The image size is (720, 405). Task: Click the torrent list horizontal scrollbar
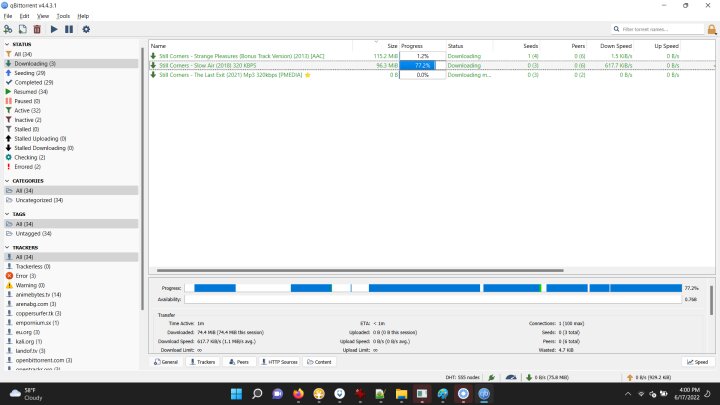coord(360,270)
